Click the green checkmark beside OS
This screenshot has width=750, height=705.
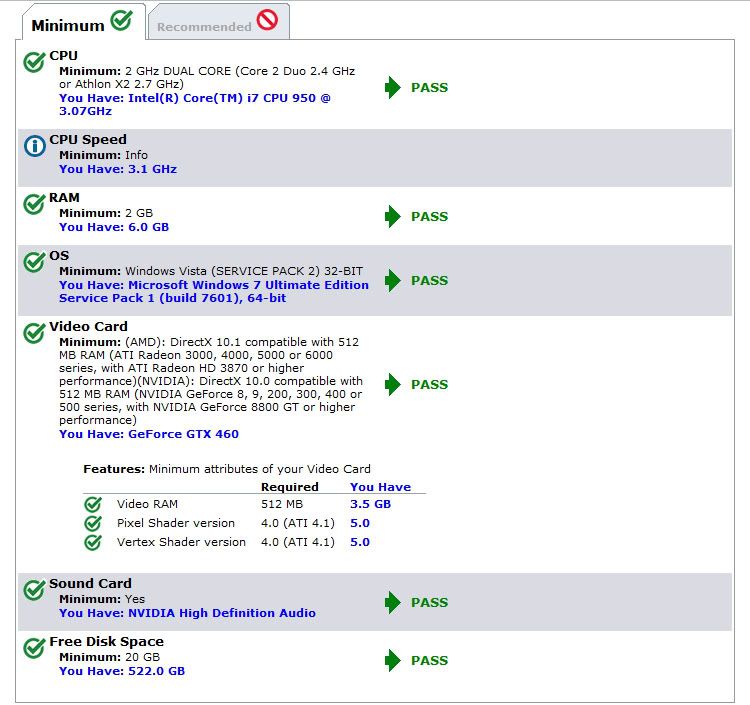tap(35, 262)
